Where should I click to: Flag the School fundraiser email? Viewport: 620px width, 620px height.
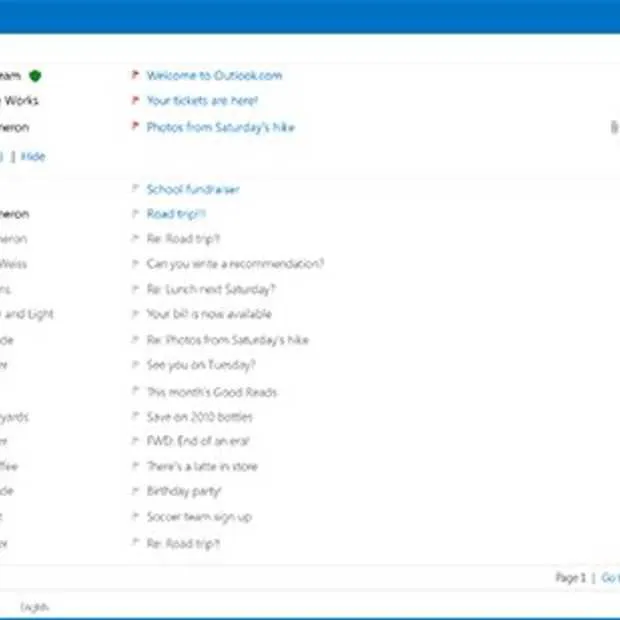point(135,189)
